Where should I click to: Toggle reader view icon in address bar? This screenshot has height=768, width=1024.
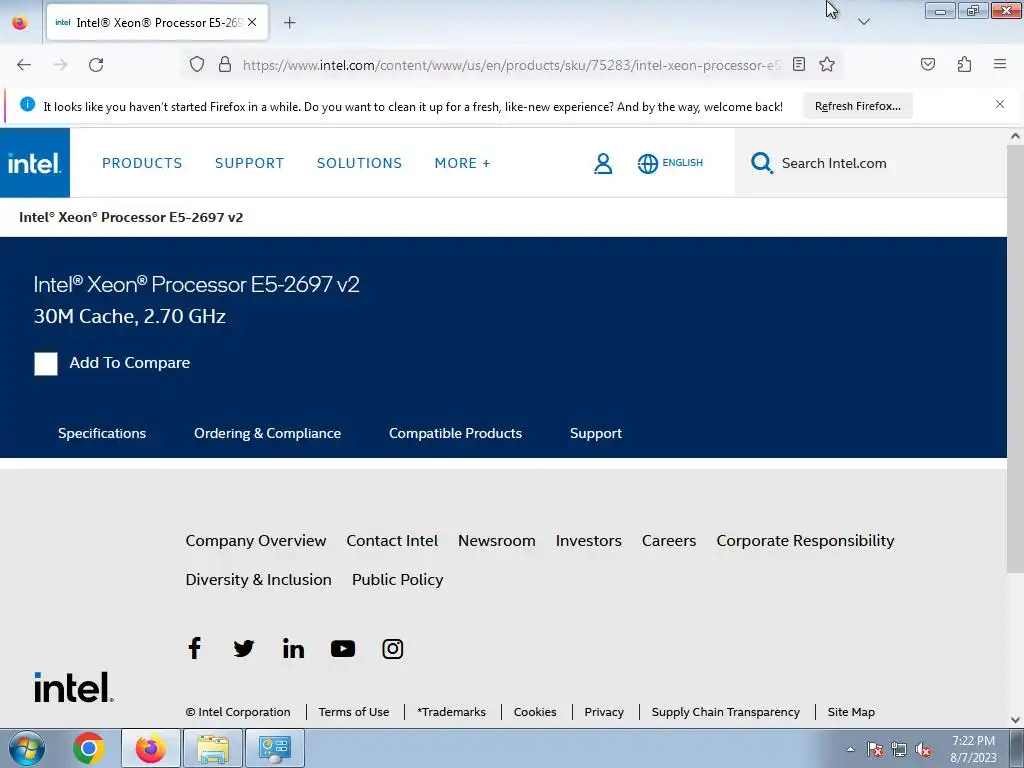[x=799, y=64]
